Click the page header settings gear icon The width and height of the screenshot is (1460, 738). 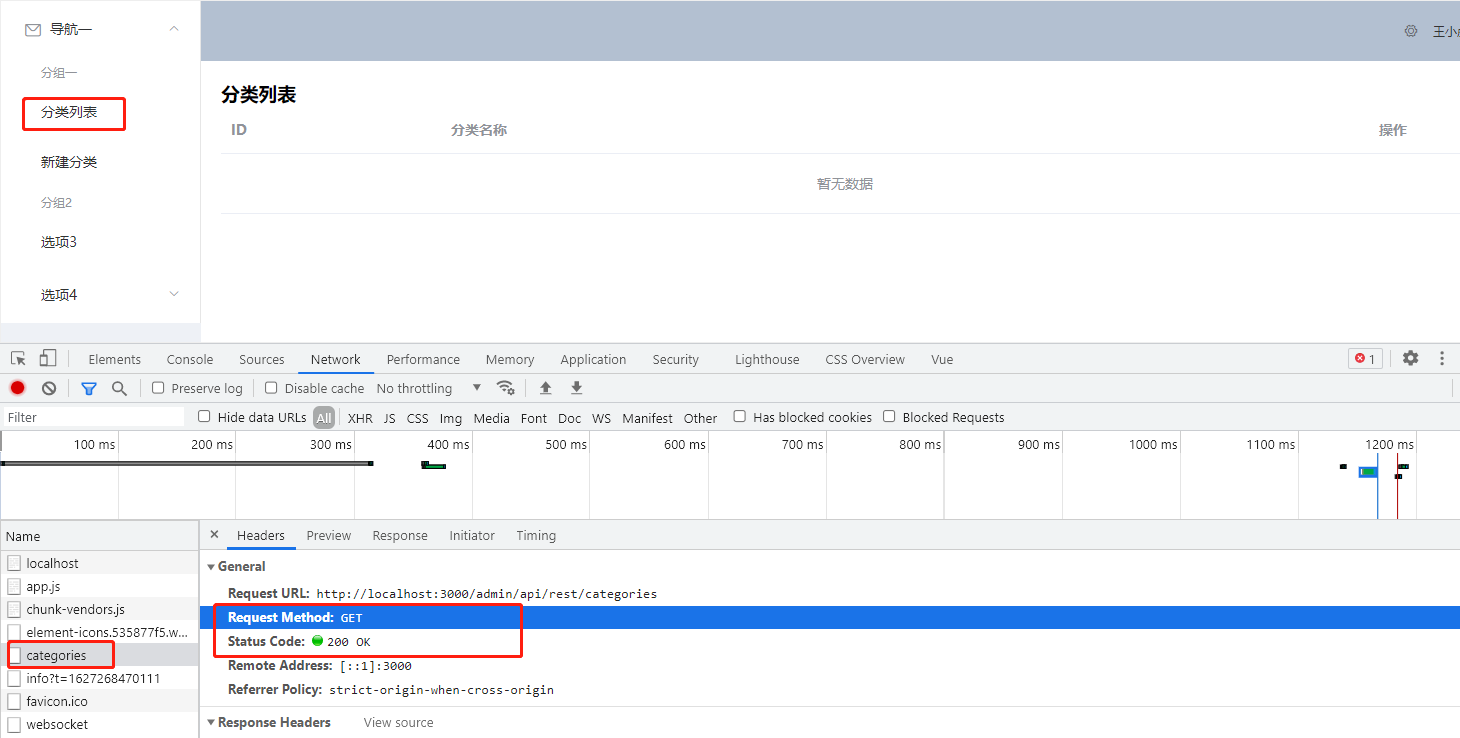click(1411, 31)
